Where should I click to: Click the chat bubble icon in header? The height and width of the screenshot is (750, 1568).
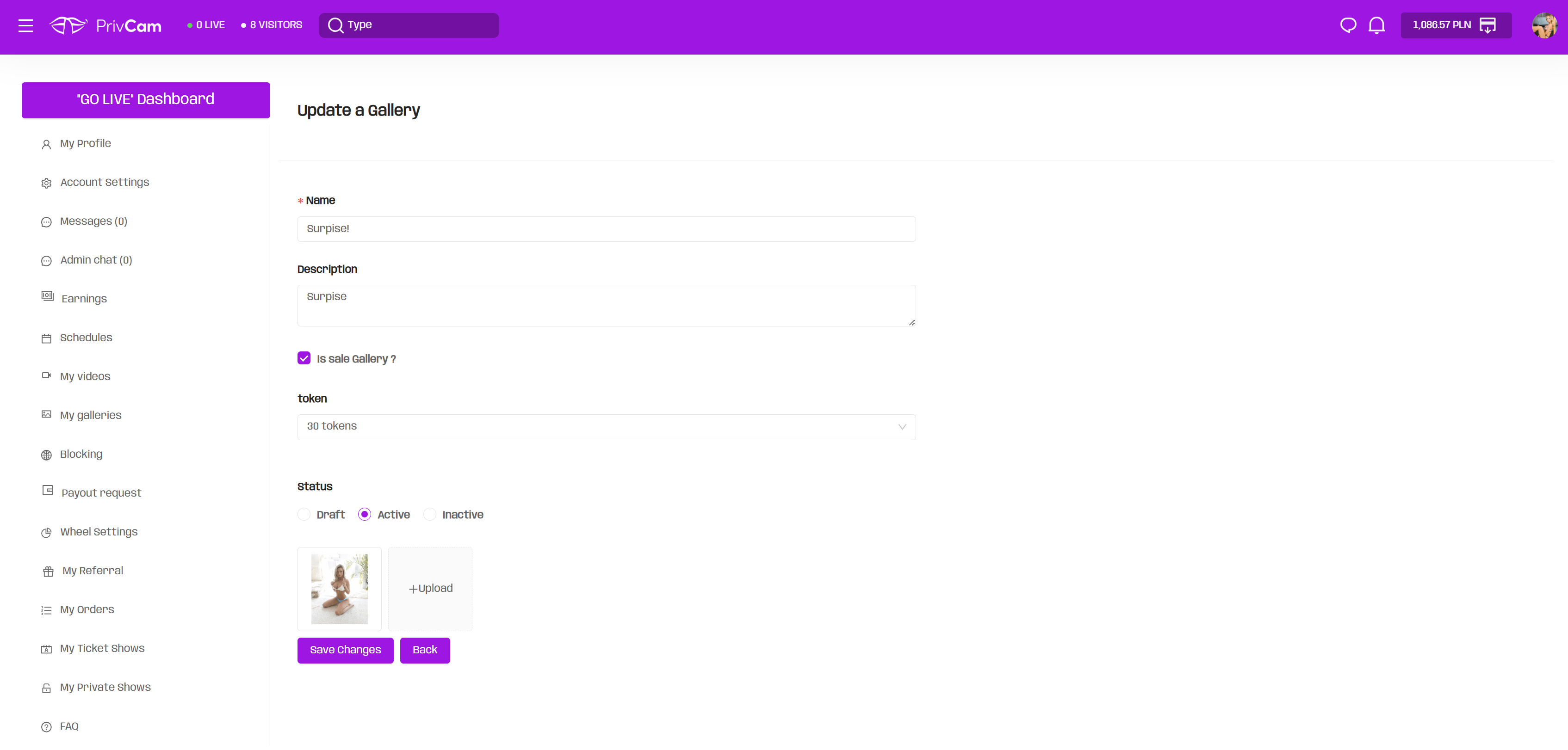click(1348, 25)
